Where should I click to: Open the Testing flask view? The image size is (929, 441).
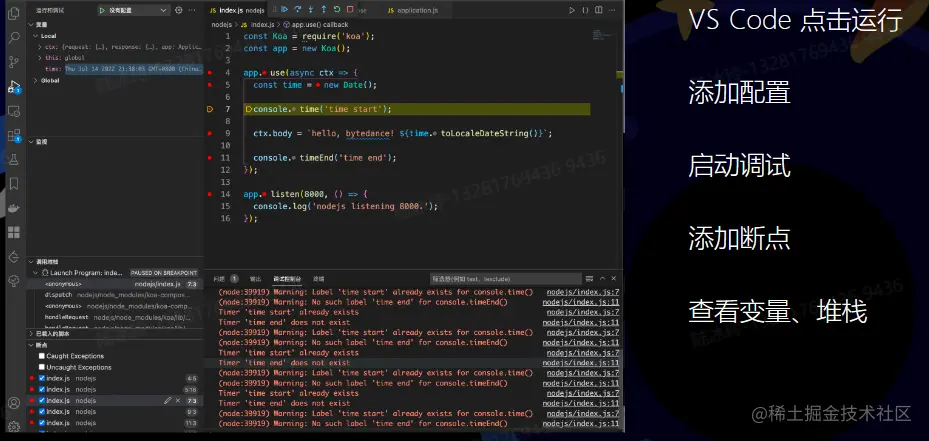coord(14,159)
